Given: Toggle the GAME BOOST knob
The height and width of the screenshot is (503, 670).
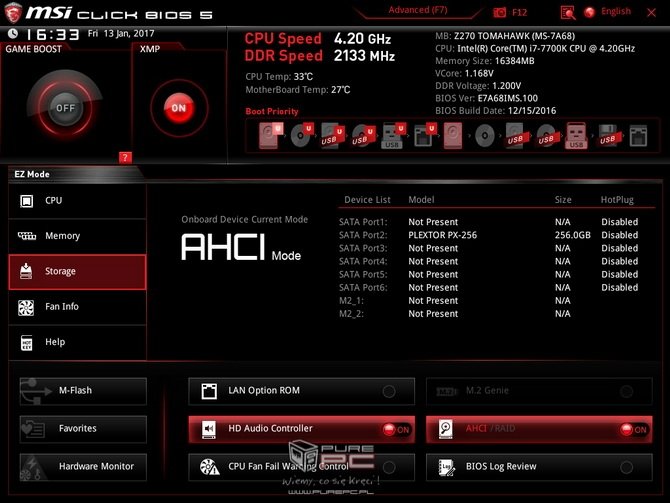Looking at the screenshot, I should [65, 108].
